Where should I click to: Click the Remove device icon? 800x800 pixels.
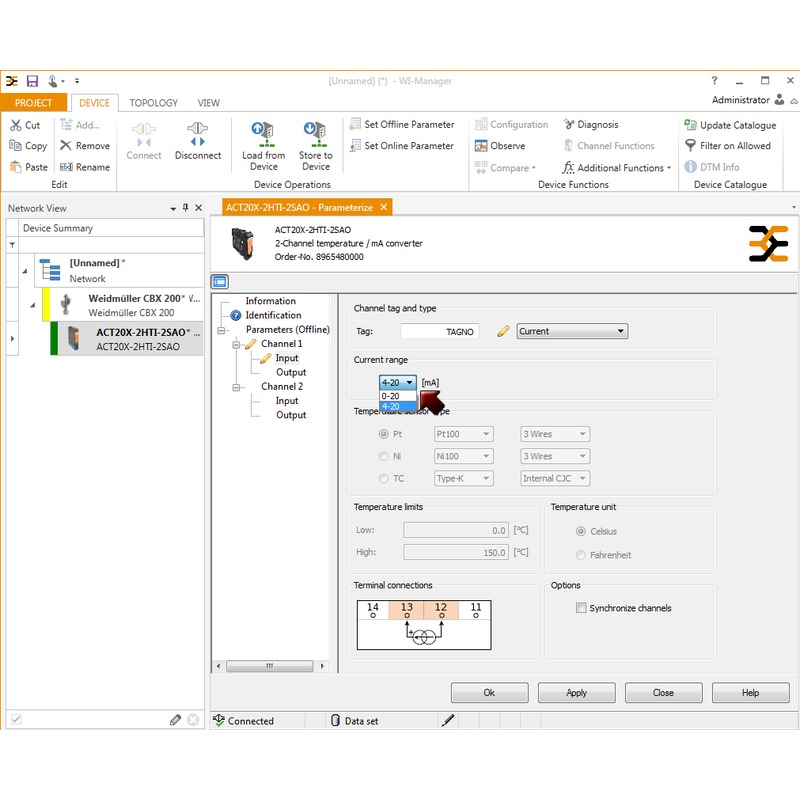click(65, 145)
